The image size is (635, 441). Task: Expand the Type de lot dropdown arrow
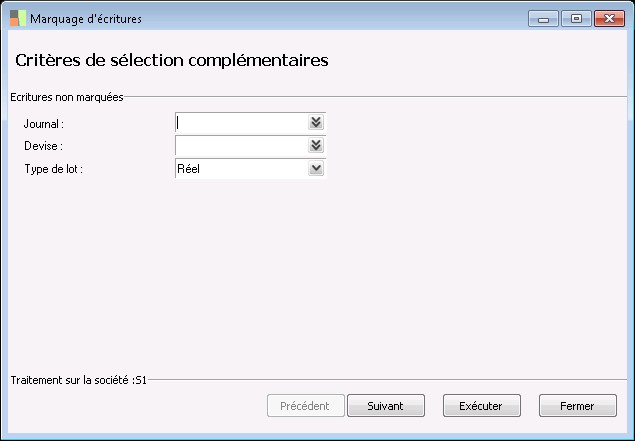316,169
